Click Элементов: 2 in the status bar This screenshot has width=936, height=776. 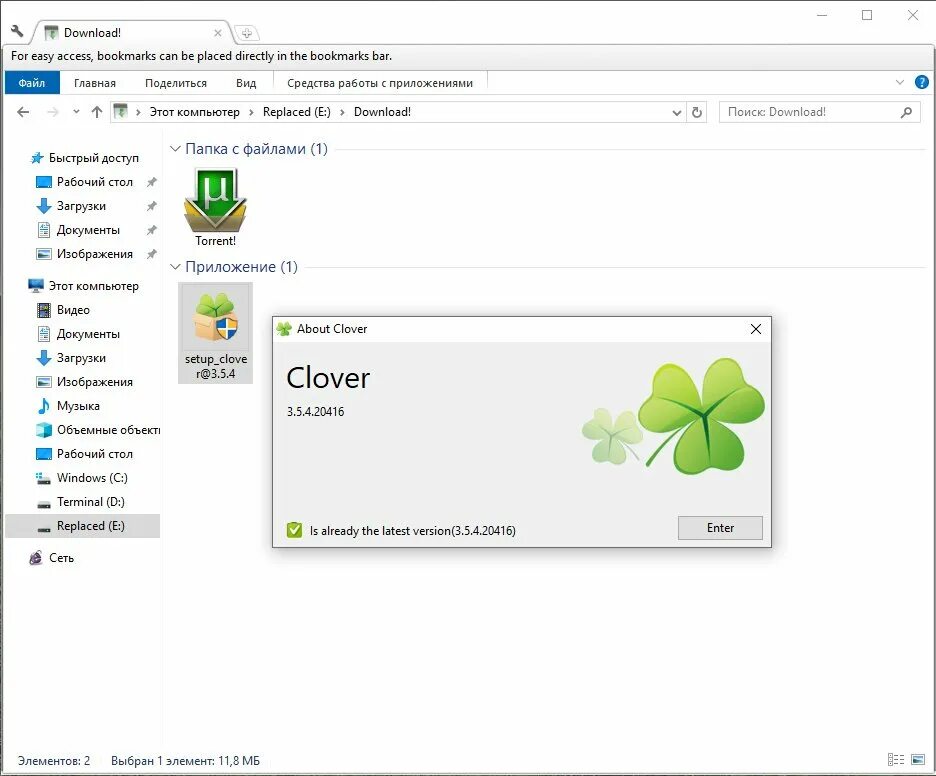coord(54,760)
